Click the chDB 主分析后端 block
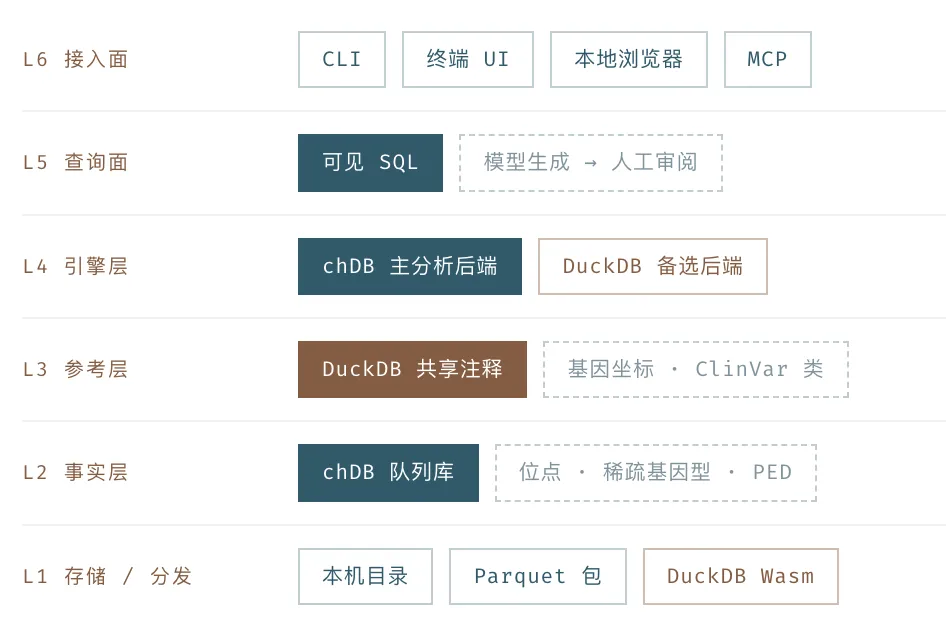The image size is (946, 622). point(410,267)
